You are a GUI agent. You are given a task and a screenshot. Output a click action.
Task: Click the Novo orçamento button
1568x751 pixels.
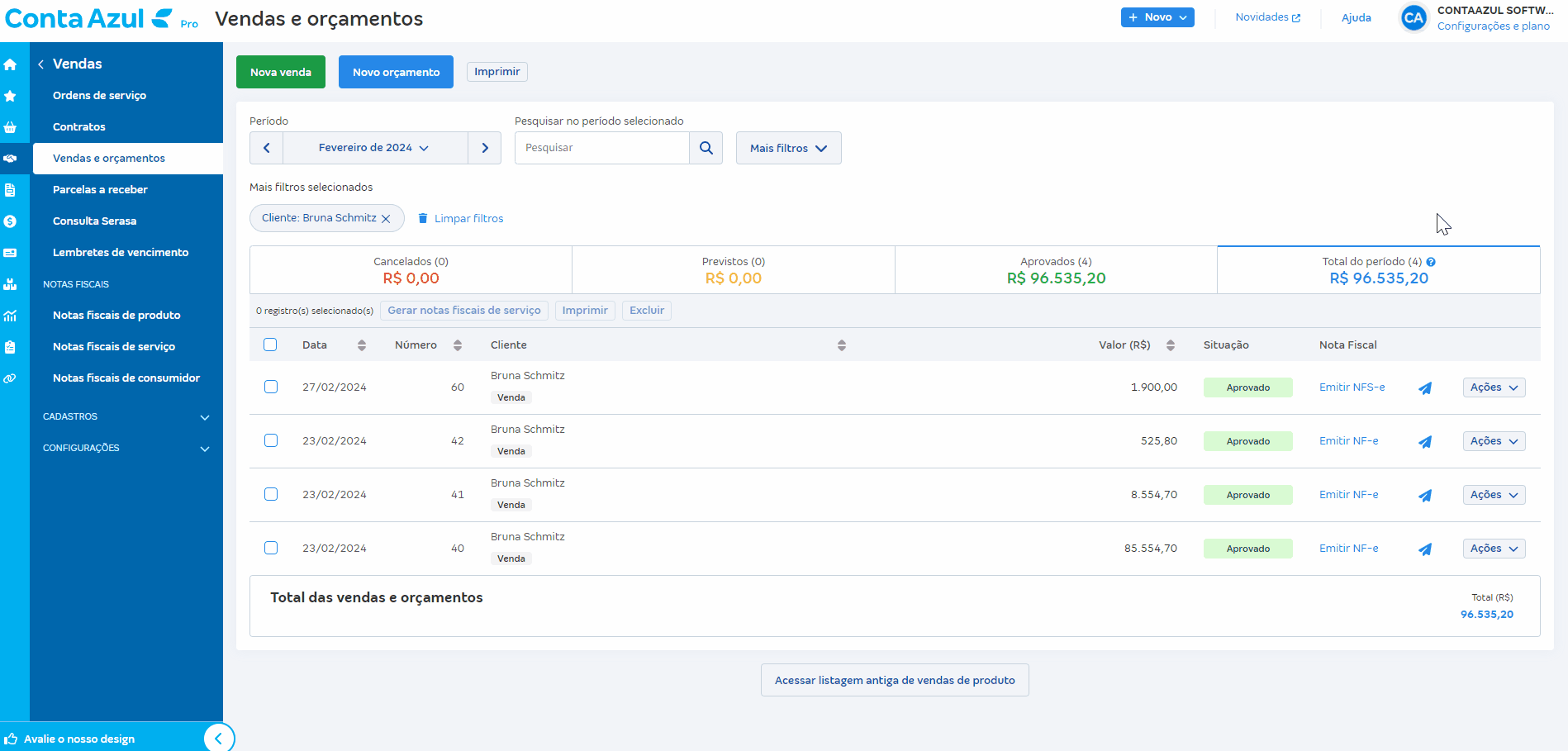396,72
